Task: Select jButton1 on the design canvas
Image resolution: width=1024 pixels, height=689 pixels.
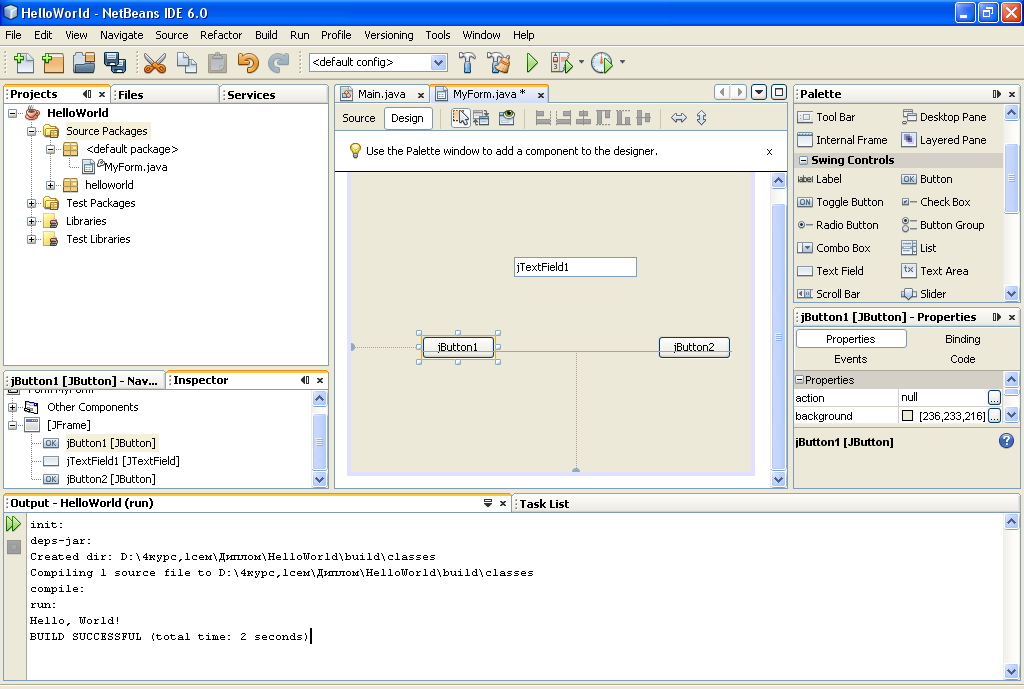Action: point(458,347)
